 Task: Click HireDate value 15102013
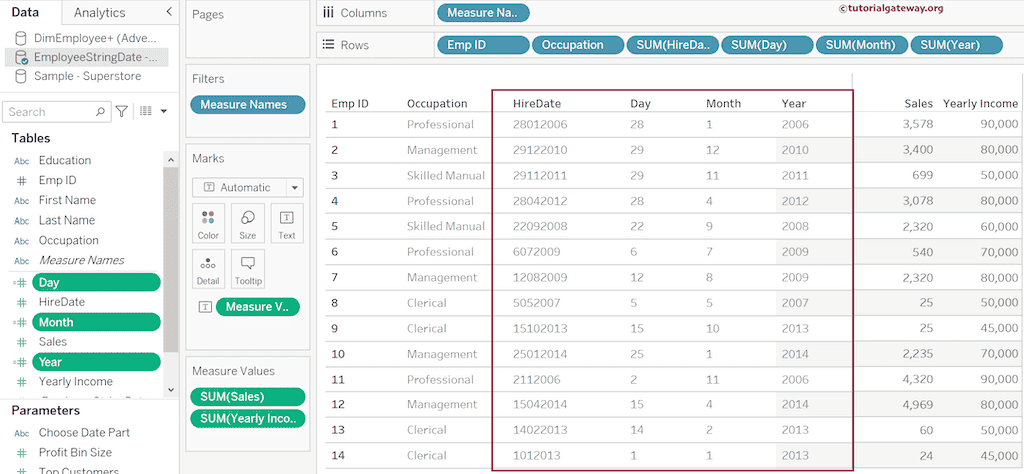click(540, 328)
